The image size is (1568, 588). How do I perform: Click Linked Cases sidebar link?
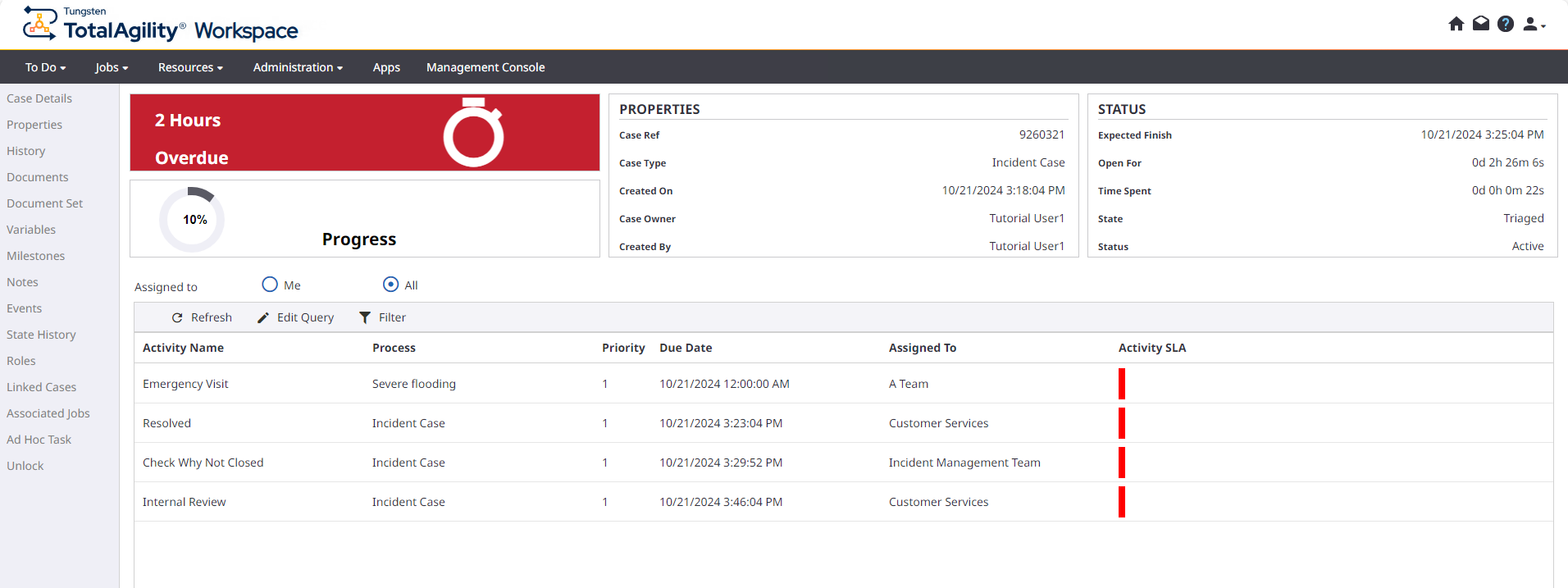41,387
